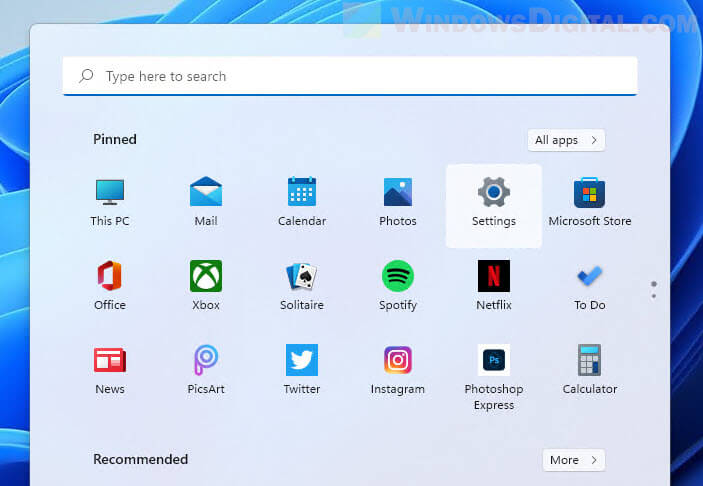
Task: Go to the next pinned apps page dot
Action: tap(654, 296)
